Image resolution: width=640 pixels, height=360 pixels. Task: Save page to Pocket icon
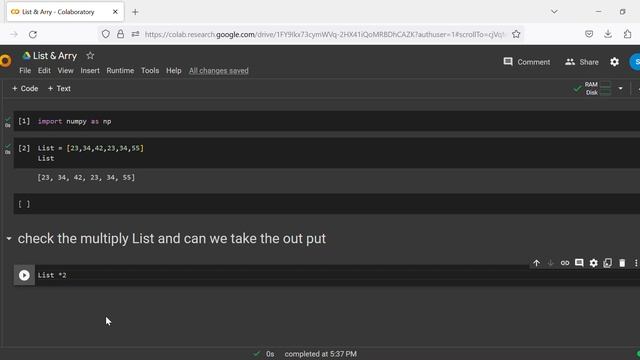[589, 34]
